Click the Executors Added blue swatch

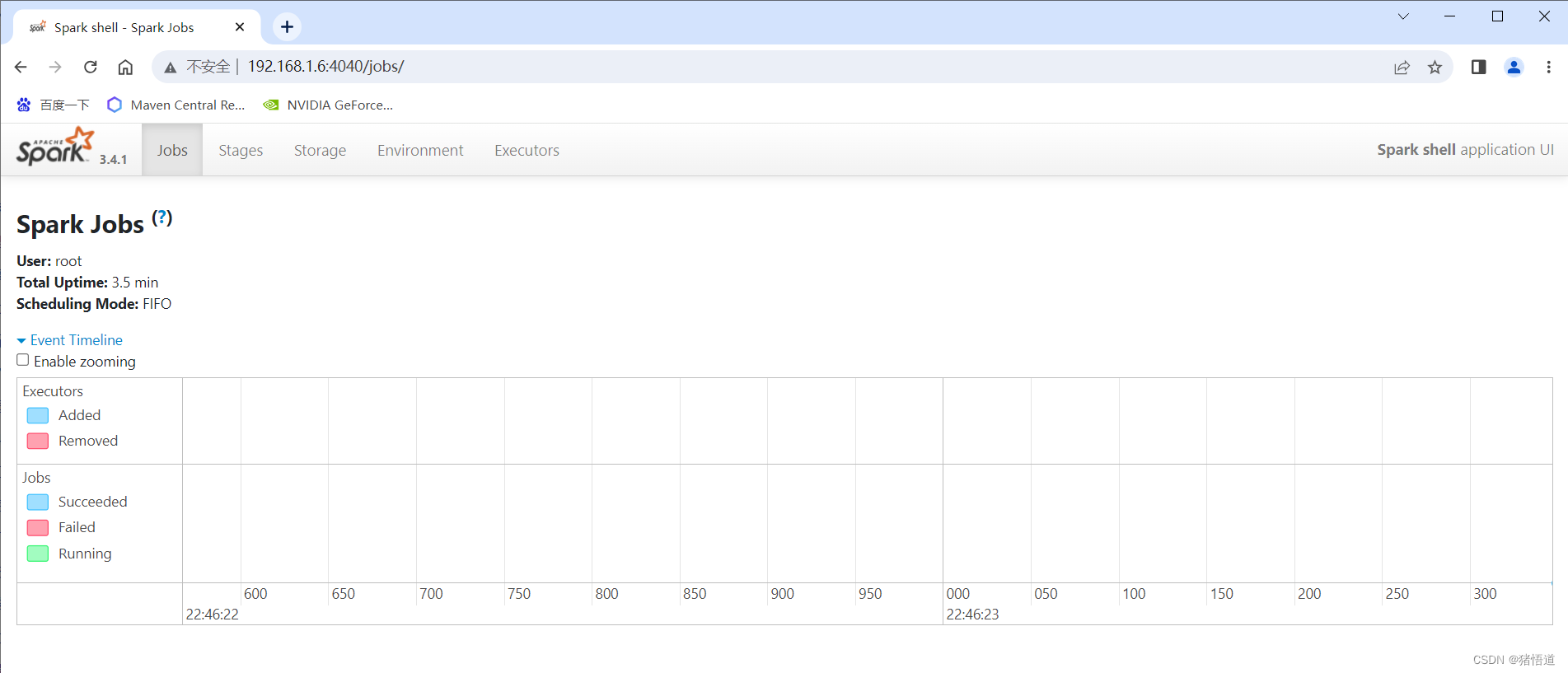click(x=38, y=415)
